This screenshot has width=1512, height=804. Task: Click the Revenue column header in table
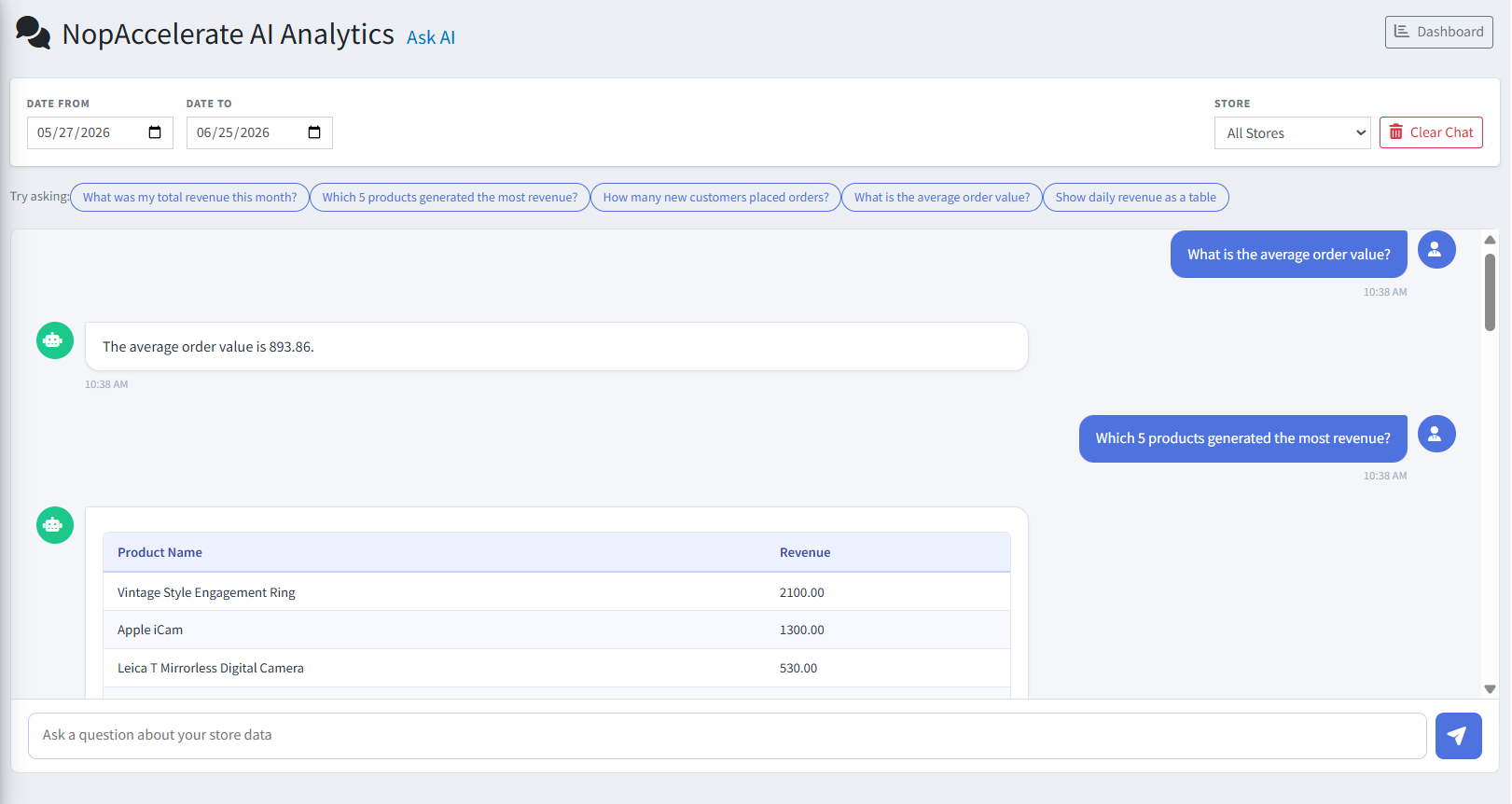(805, 552)
